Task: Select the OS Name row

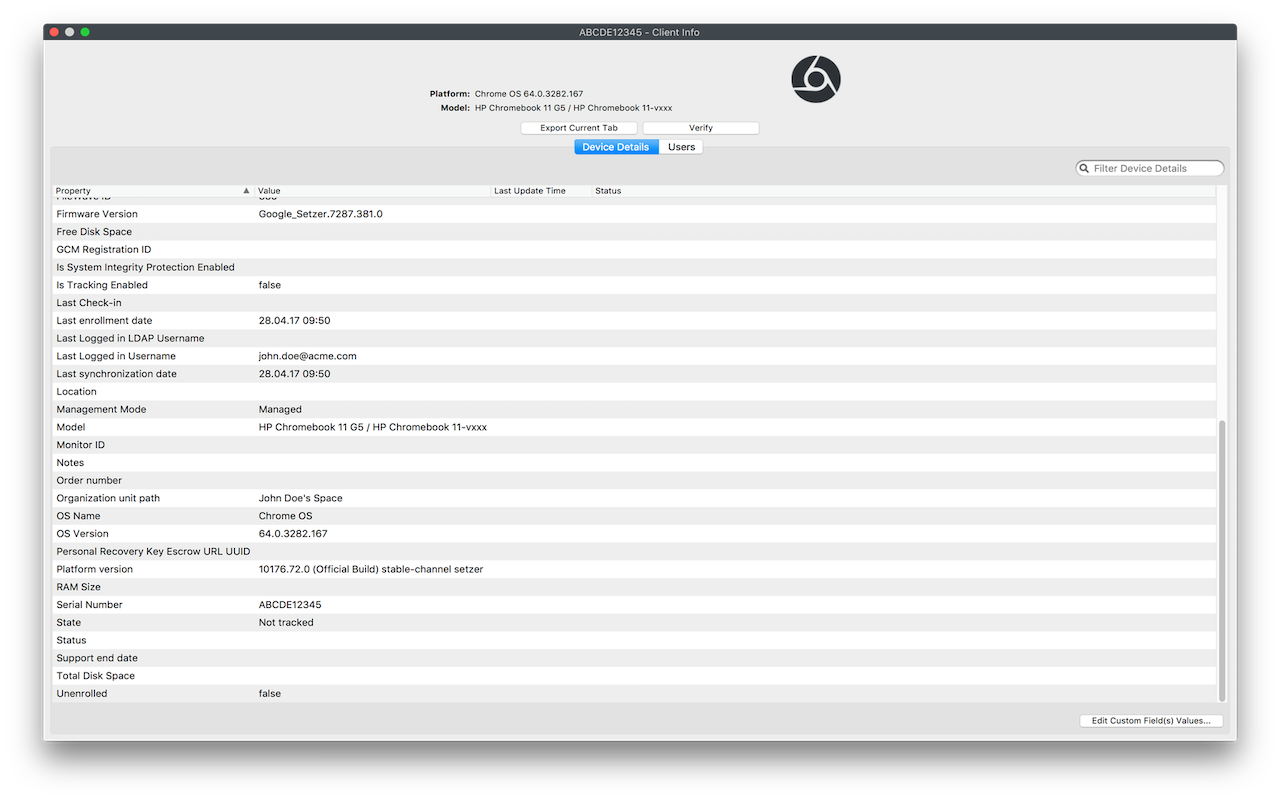Action: point(634,516)
